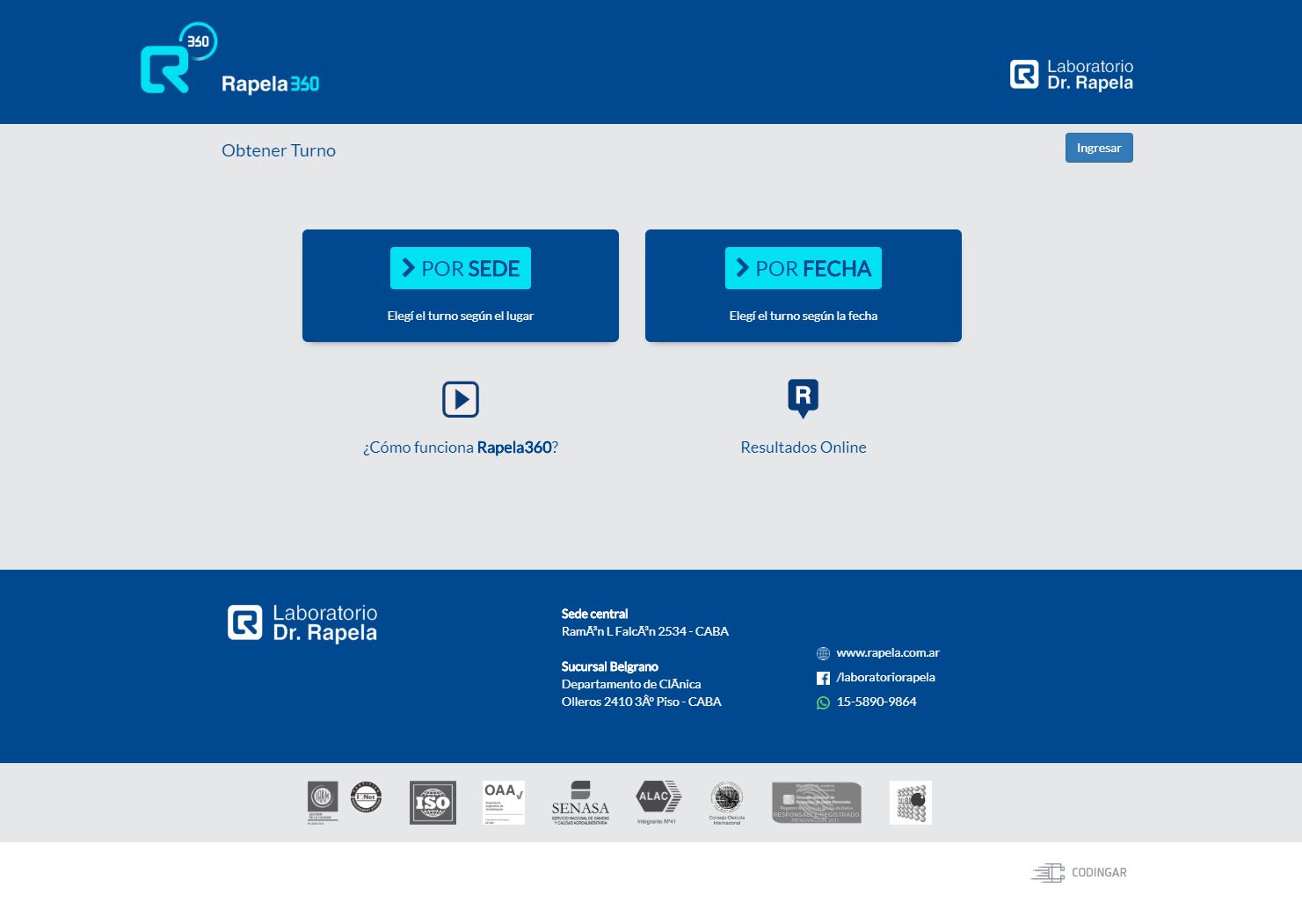Viewport: 1302px width, 924px height.
Task: Click 'Elegí el turno según el lugar' text
Action: (461, 316)
